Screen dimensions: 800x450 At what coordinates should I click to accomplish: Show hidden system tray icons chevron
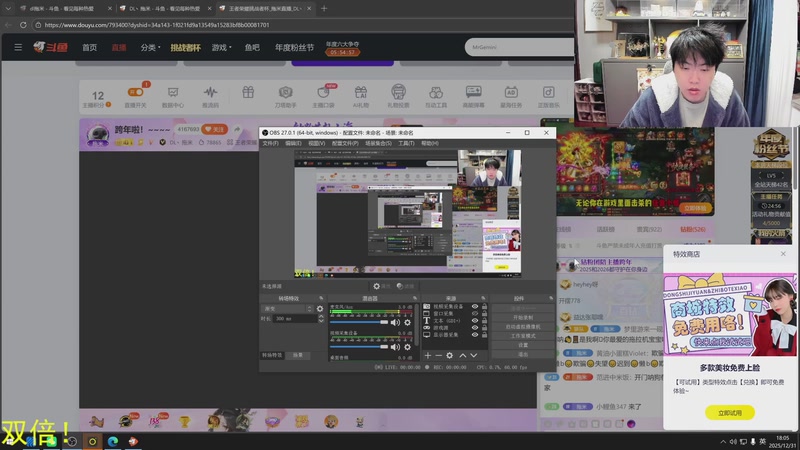point(723,441)
